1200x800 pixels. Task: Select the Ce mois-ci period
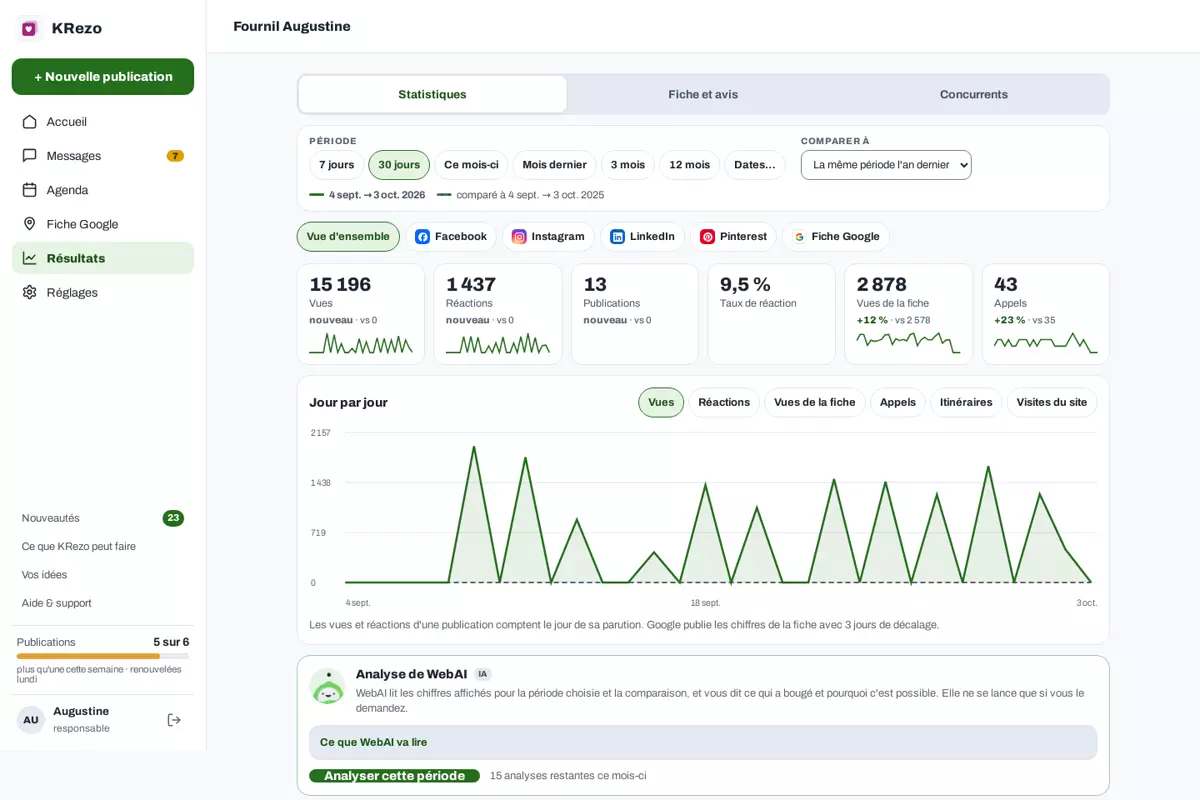(x=471, y=165)
